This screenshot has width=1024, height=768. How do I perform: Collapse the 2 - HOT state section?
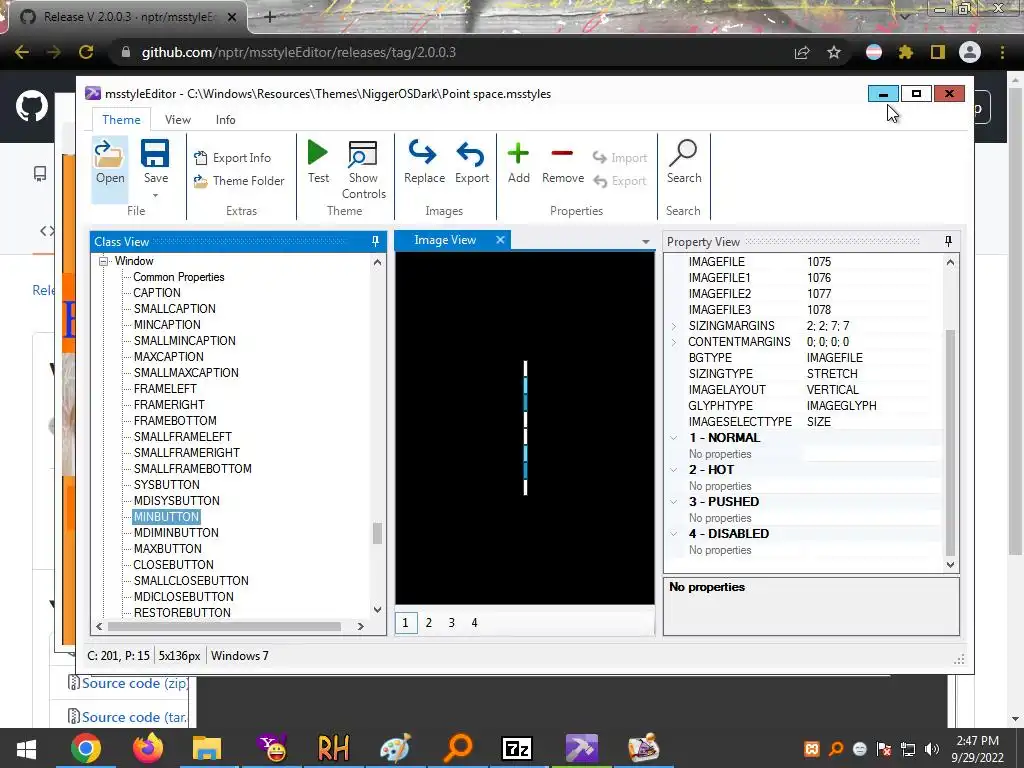click(x=674, y=470)
